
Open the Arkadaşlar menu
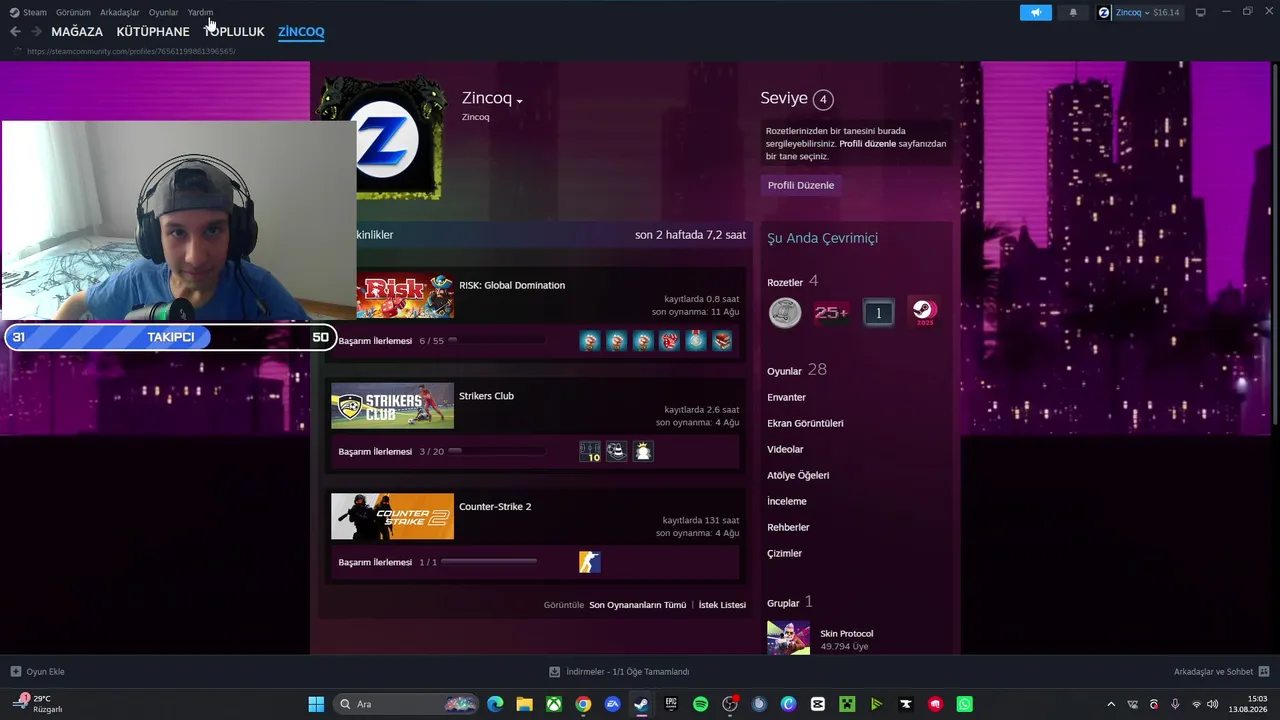click(x=120, y=13)
